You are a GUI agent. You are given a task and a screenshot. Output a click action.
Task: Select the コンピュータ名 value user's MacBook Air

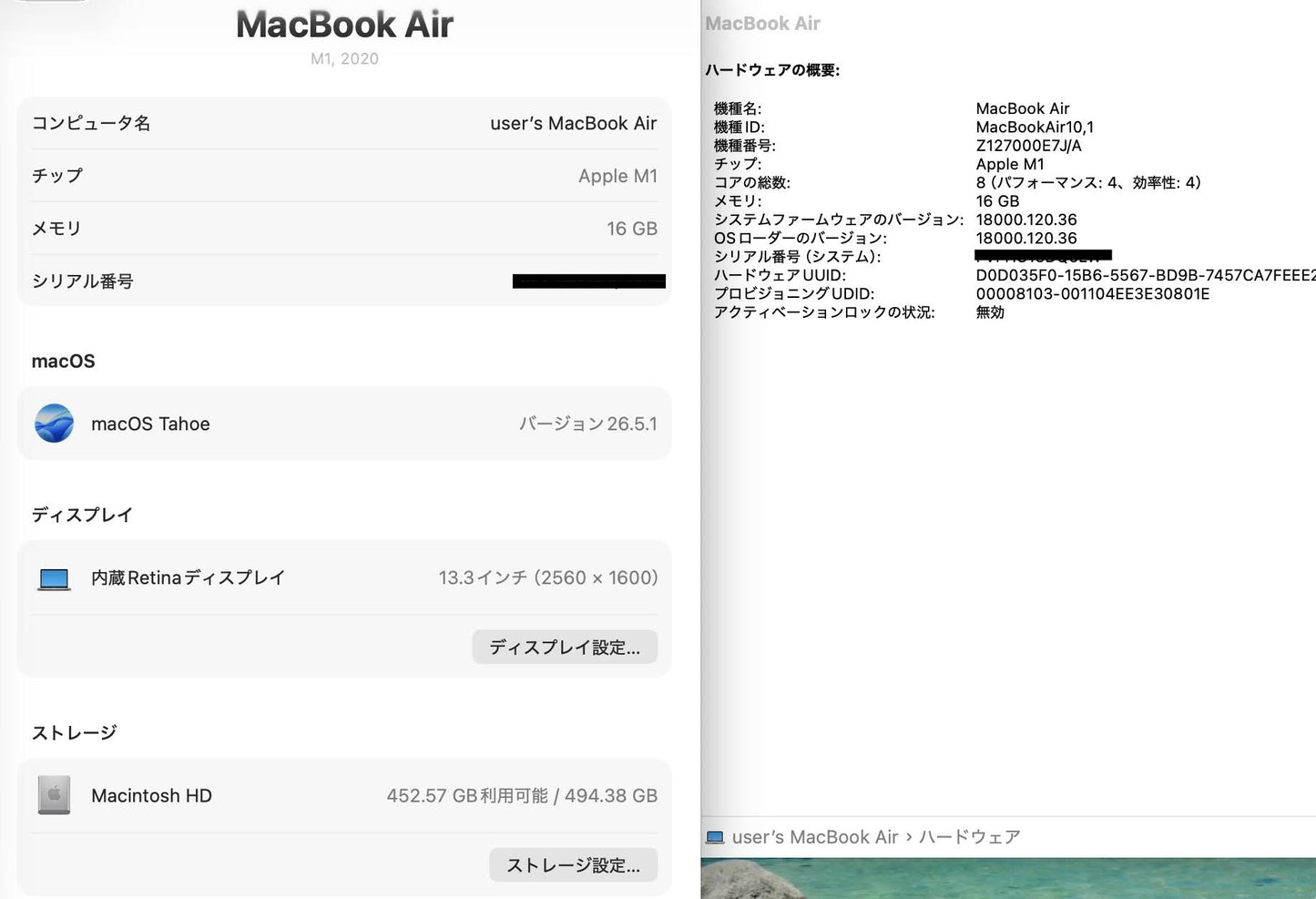pyautogui.click(x=574, y=123)
